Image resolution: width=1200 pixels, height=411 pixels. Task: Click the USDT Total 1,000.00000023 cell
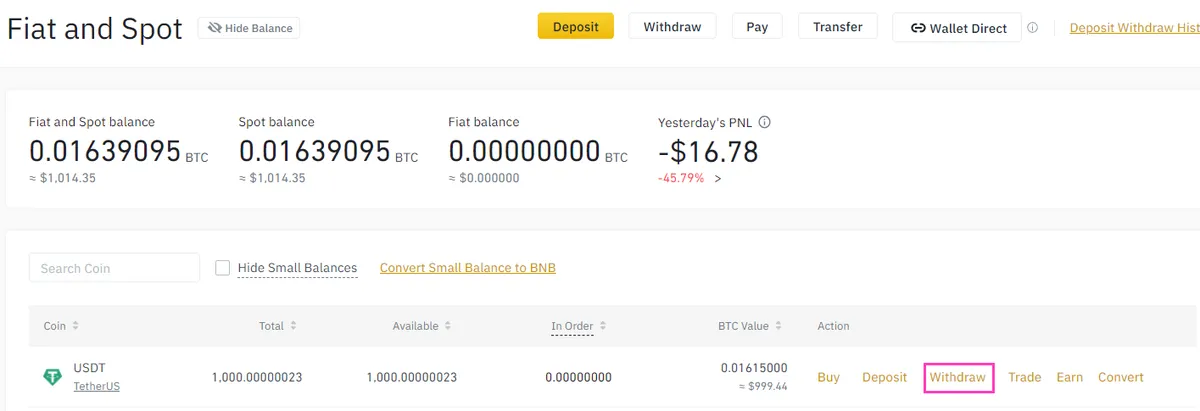(x=257, y=377)
